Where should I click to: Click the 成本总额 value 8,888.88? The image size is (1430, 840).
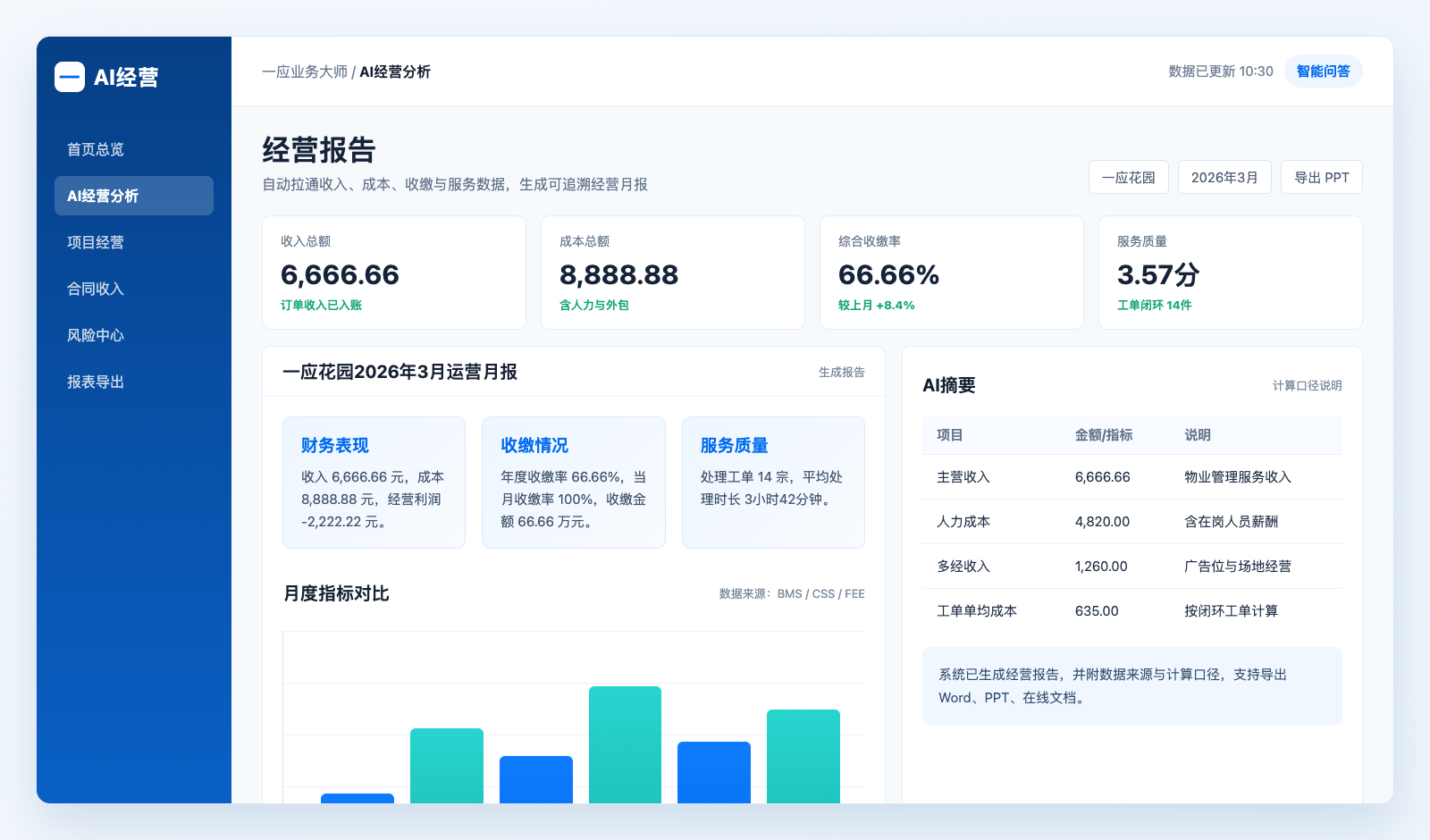point(618,274)
